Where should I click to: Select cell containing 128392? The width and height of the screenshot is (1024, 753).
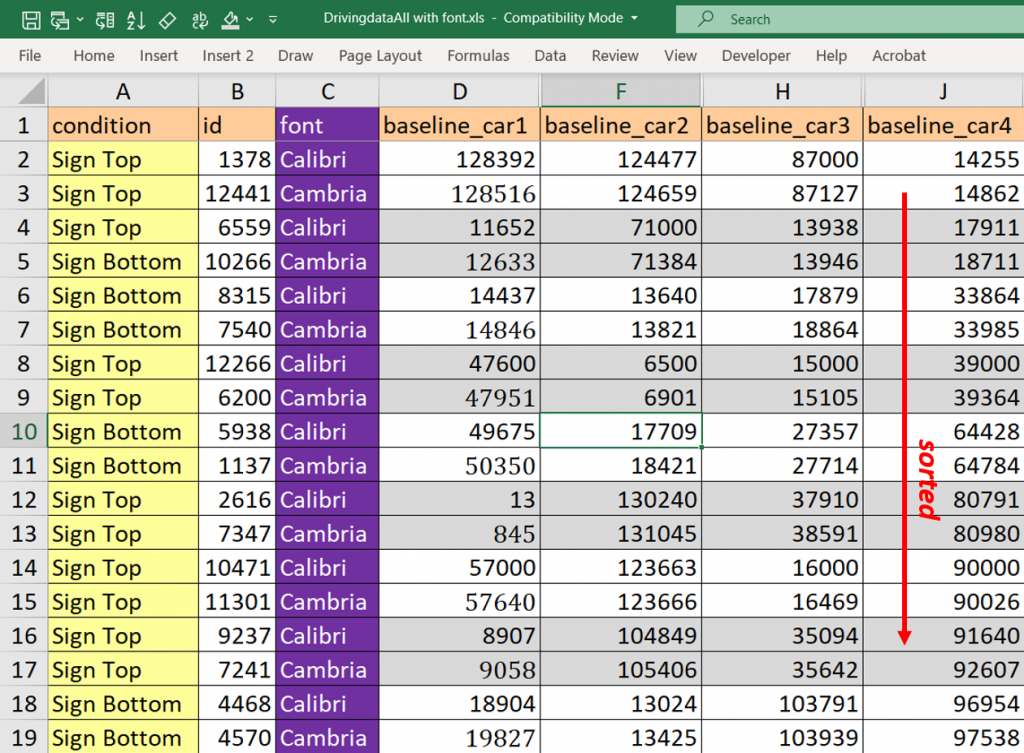[460, 159]
